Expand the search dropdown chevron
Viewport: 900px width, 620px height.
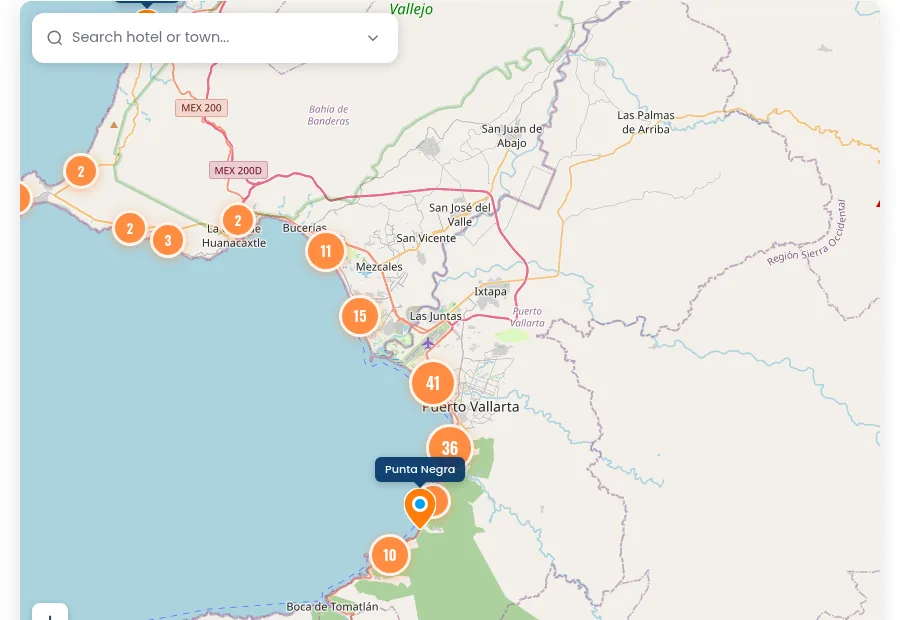373,38
